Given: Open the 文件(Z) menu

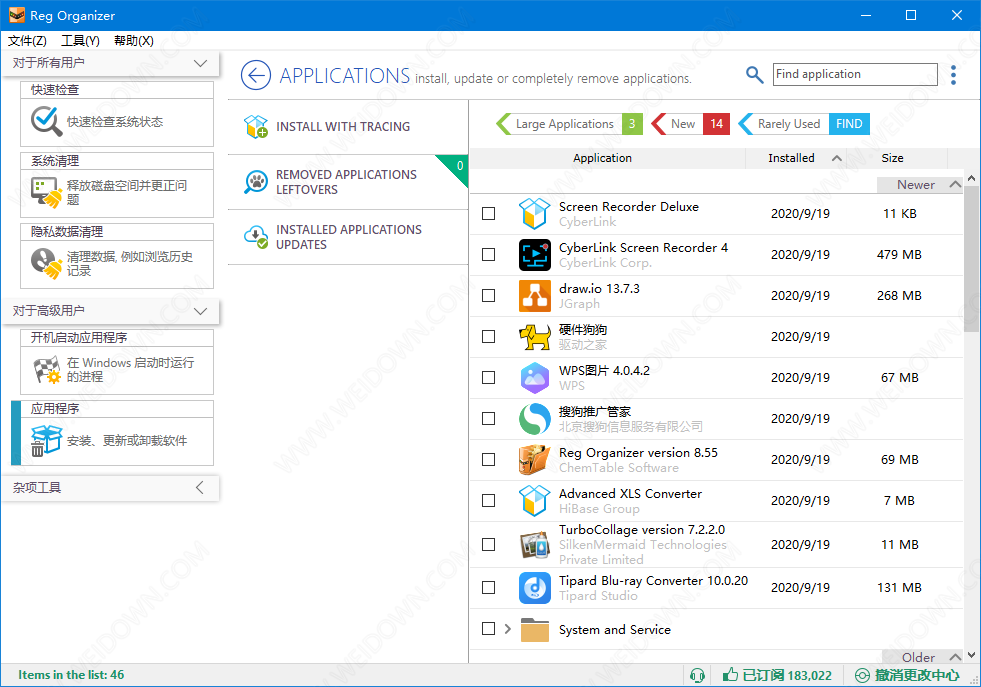Looking at the screenshot, I should [27, 41].
